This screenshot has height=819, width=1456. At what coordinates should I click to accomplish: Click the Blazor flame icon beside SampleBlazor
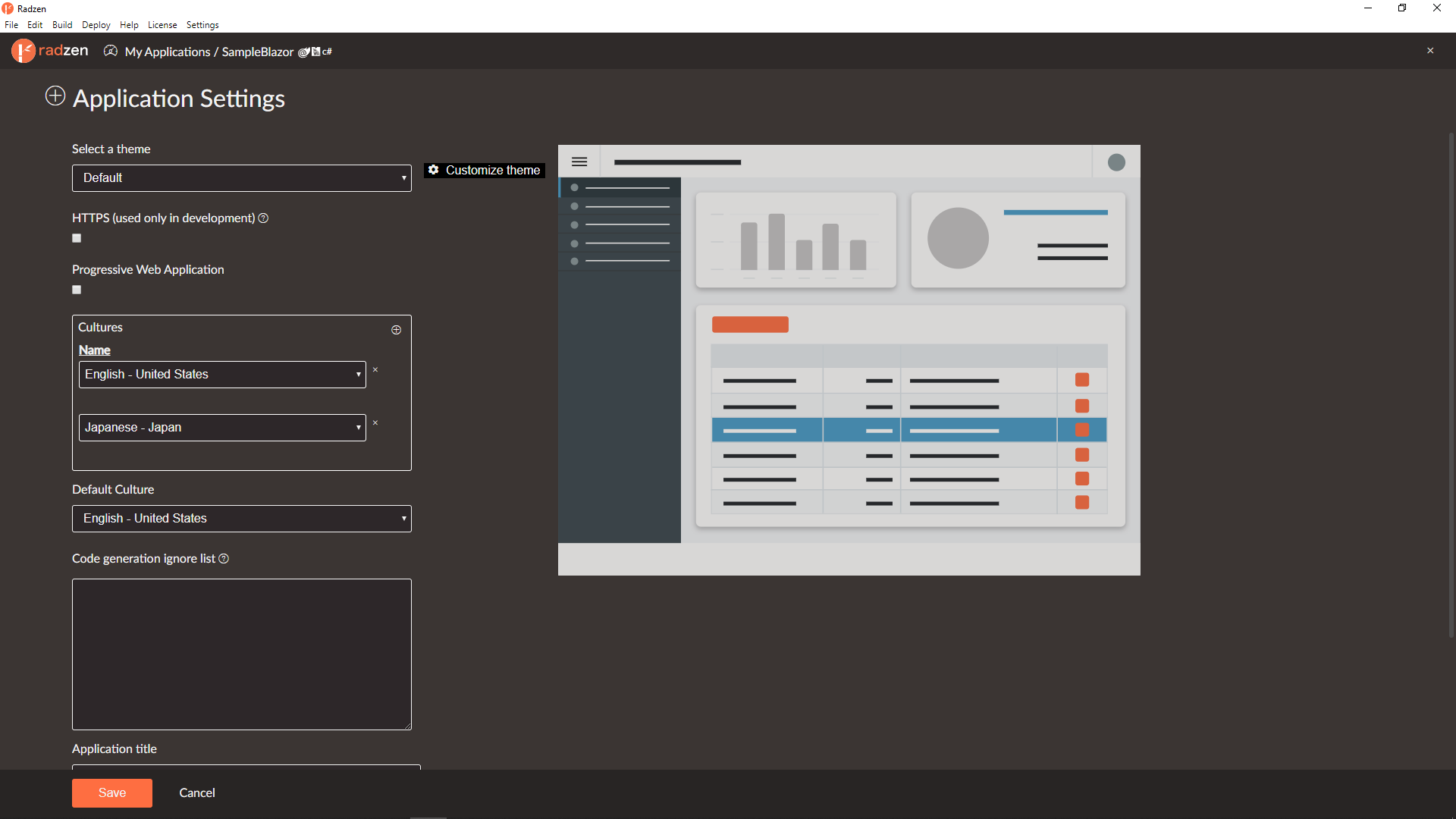(x=303, y=52)
